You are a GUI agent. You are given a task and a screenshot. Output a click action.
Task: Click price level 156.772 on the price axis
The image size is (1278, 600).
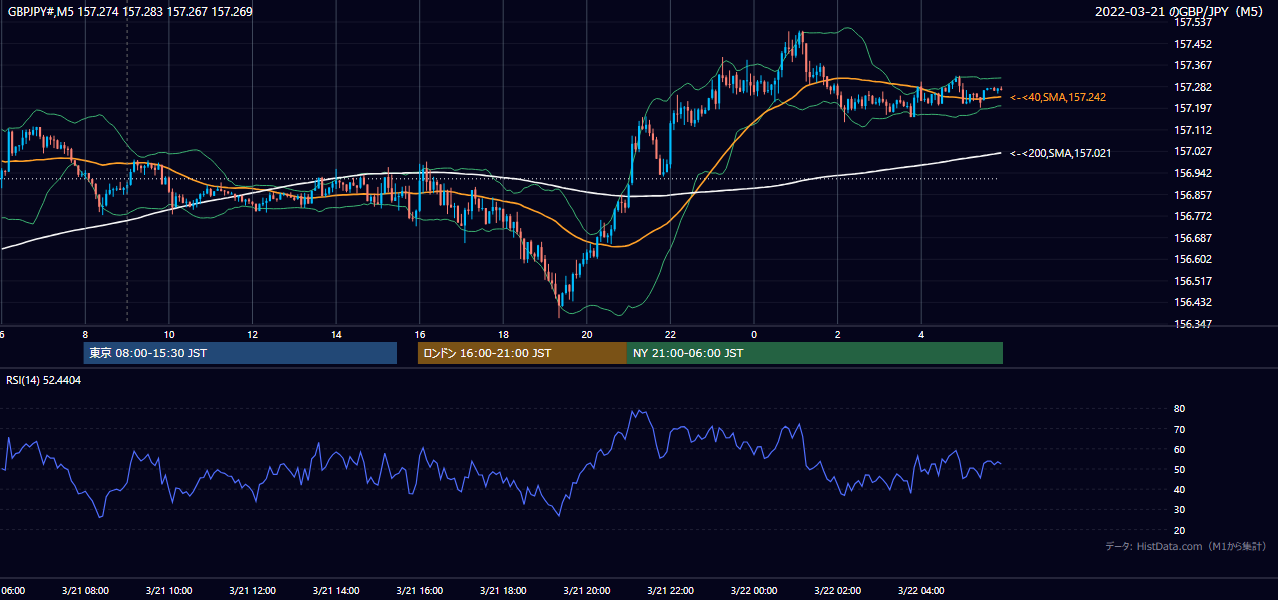pyautogui.click(x=1193, y=216)
